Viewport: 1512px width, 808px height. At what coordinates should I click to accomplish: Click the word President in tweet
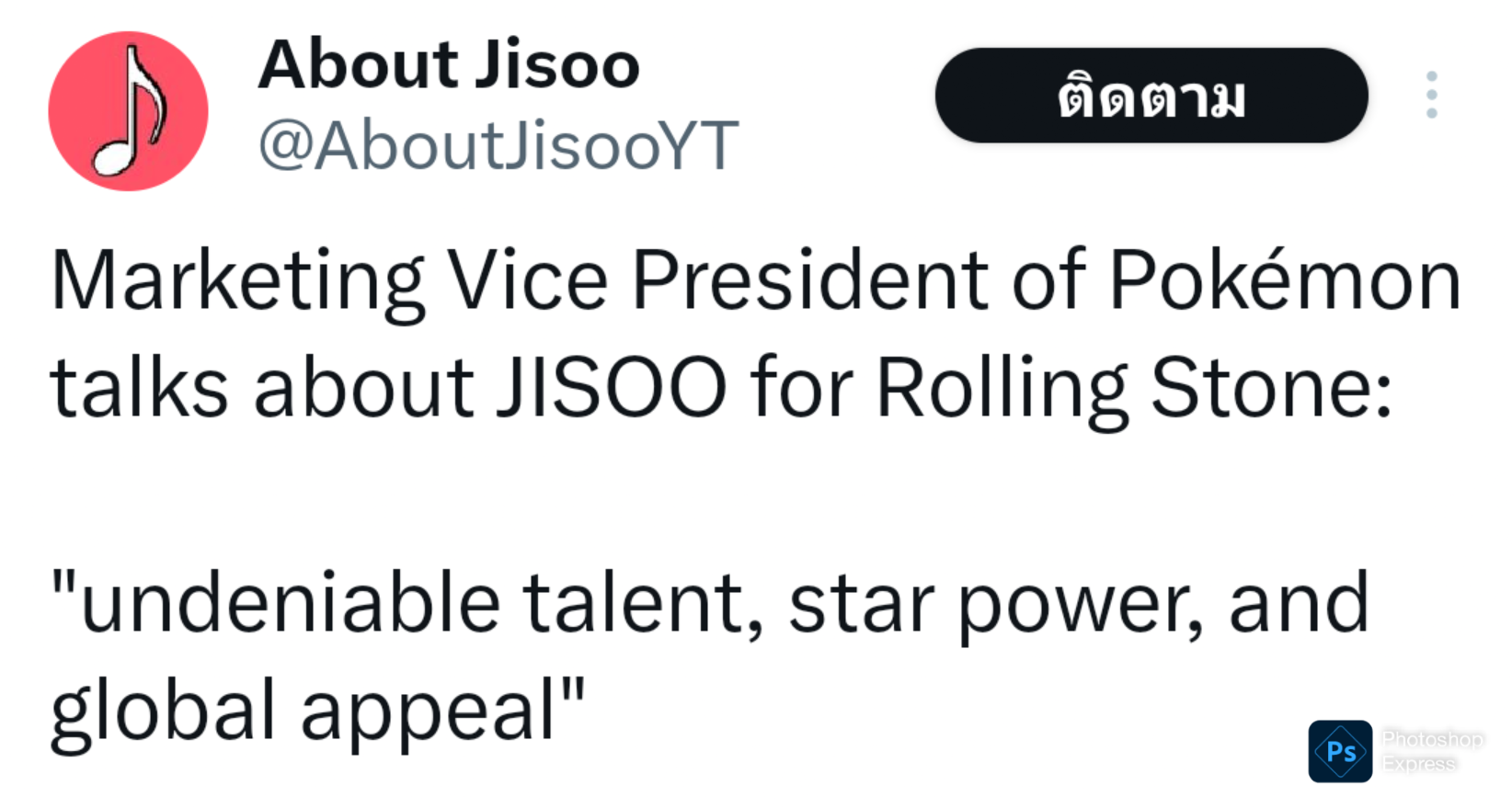coord(809,281)
